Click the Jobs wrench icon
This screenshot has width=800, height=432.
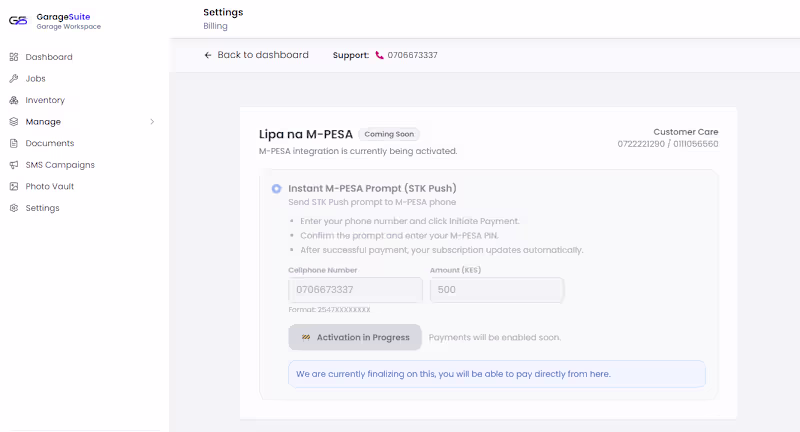click(x=14, y=79)
